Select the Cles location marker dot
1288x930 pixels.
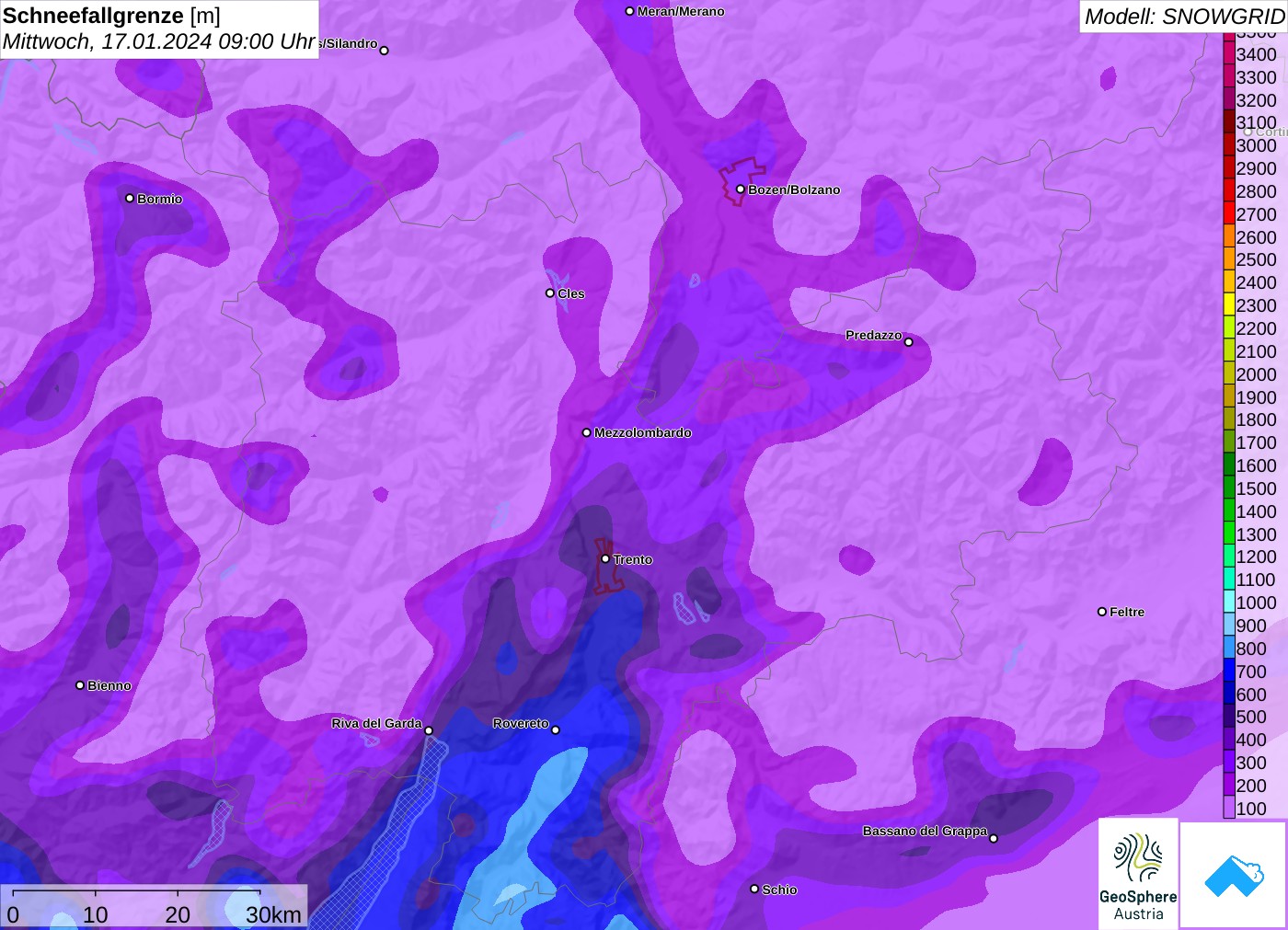(550, 293)
